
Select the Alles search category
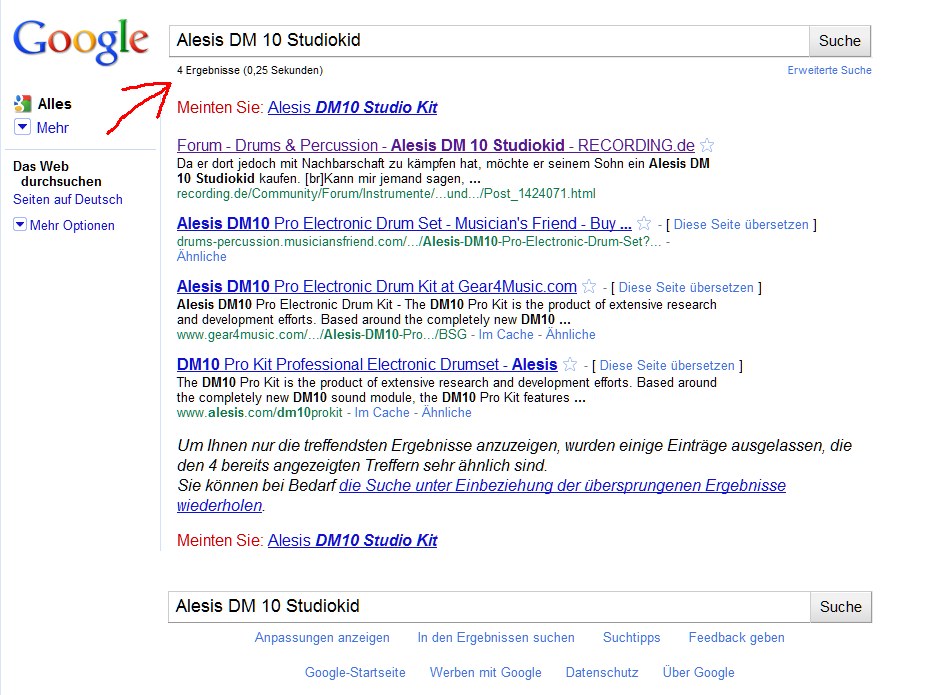tap(54, 104)
